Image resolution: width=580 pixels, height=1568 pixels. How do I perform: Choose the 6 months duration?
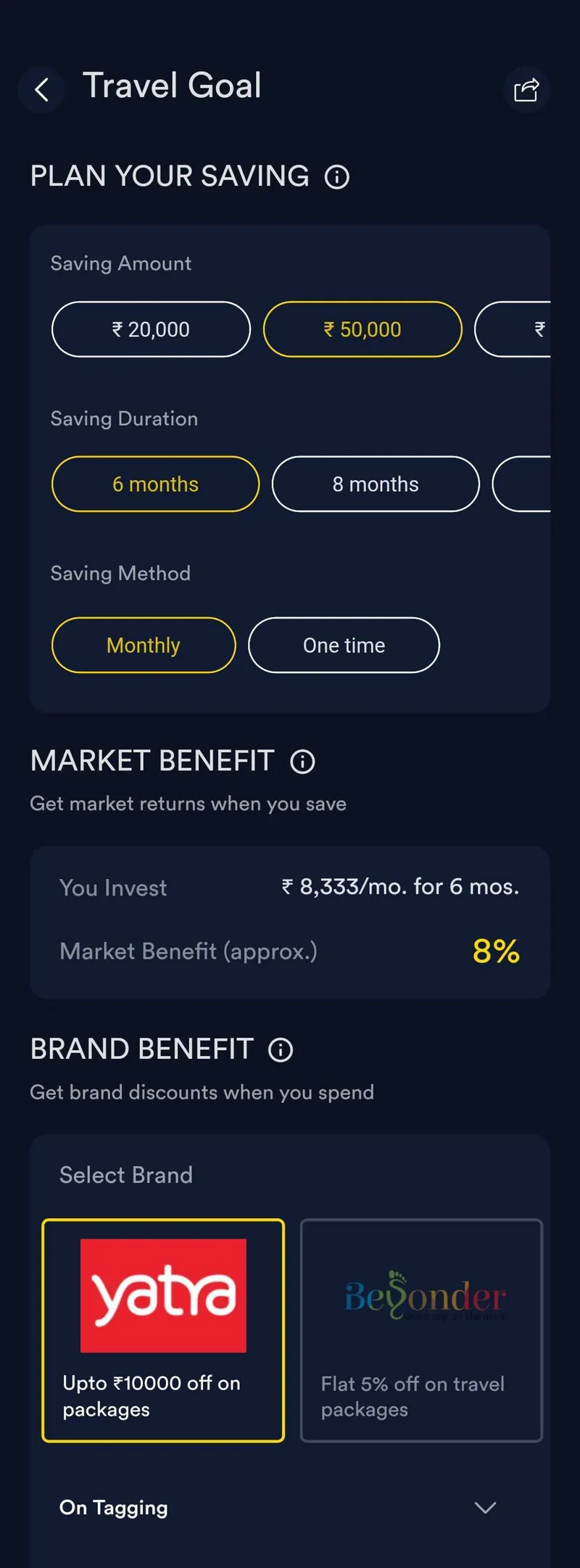155,484
